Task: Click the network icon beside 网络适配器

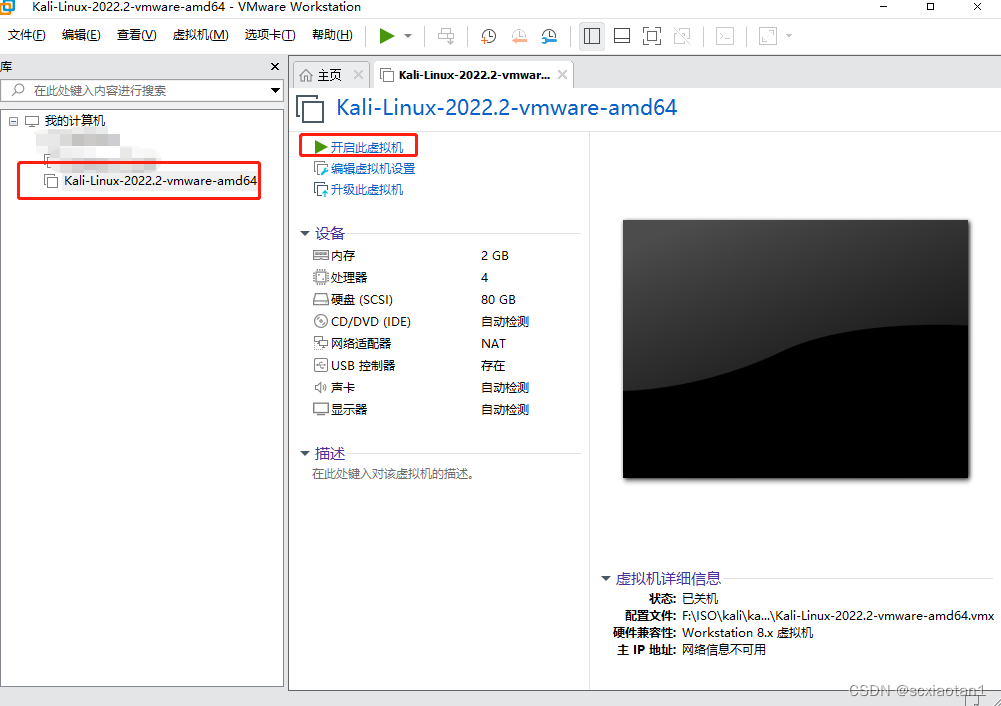Action: (x=320, y=343)
